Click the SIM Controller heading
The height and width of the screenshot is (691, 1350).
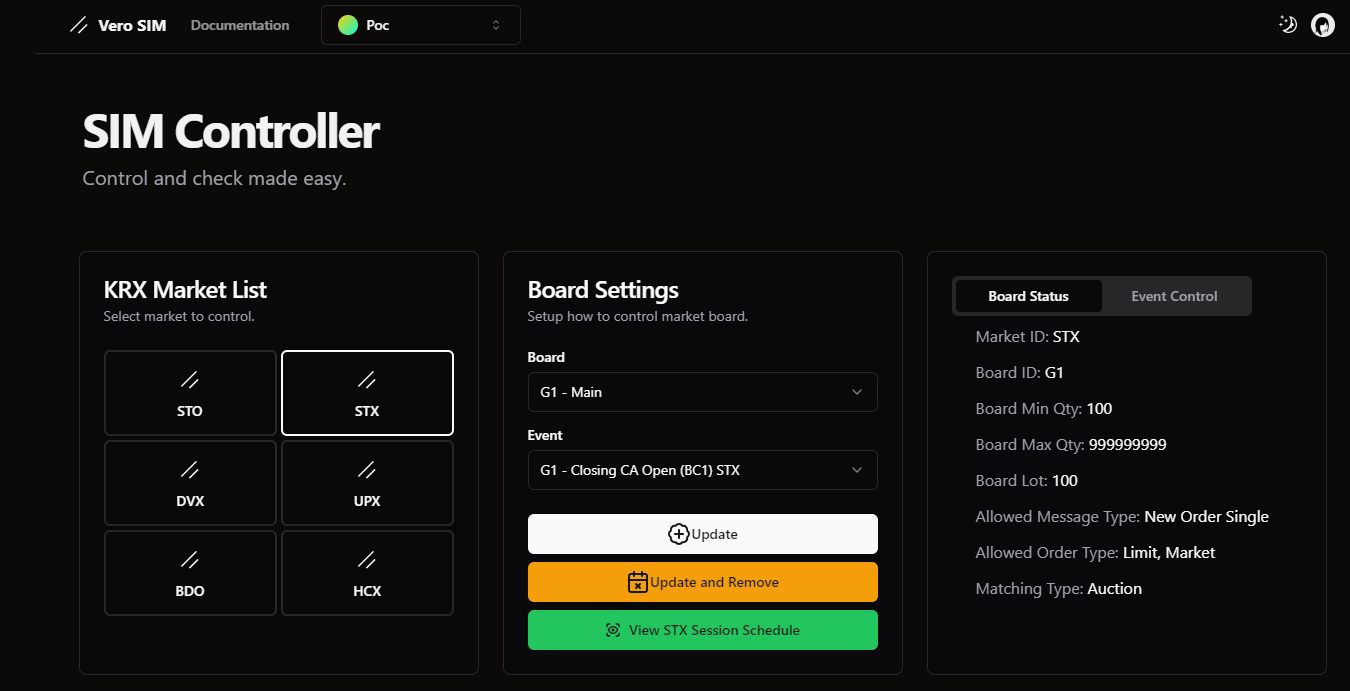[x=231, y=132]
